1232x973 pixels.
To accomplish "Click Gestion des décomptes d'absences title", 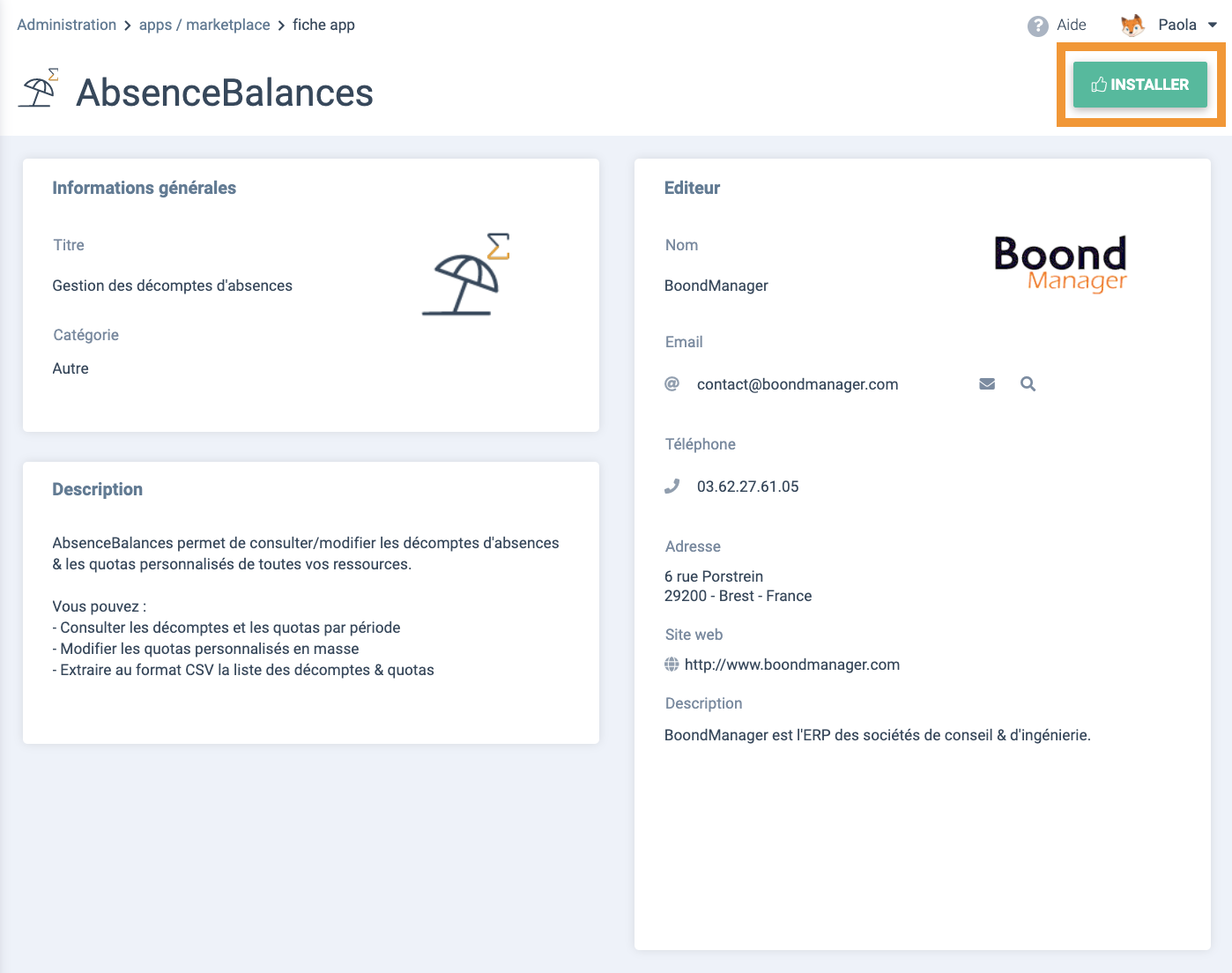I will tap(173, 286).
